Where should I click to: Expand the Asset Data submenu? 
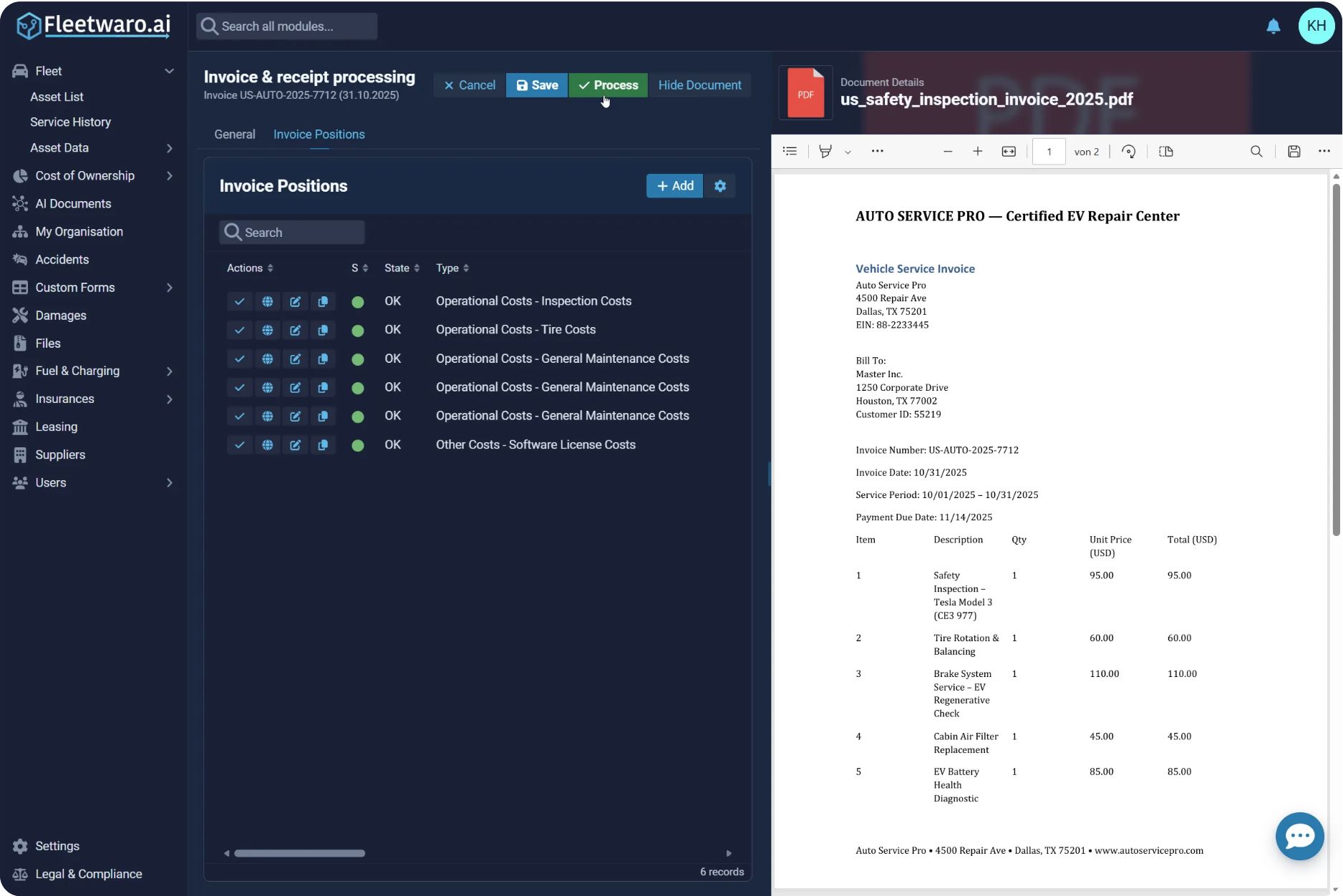click(170, 148)
